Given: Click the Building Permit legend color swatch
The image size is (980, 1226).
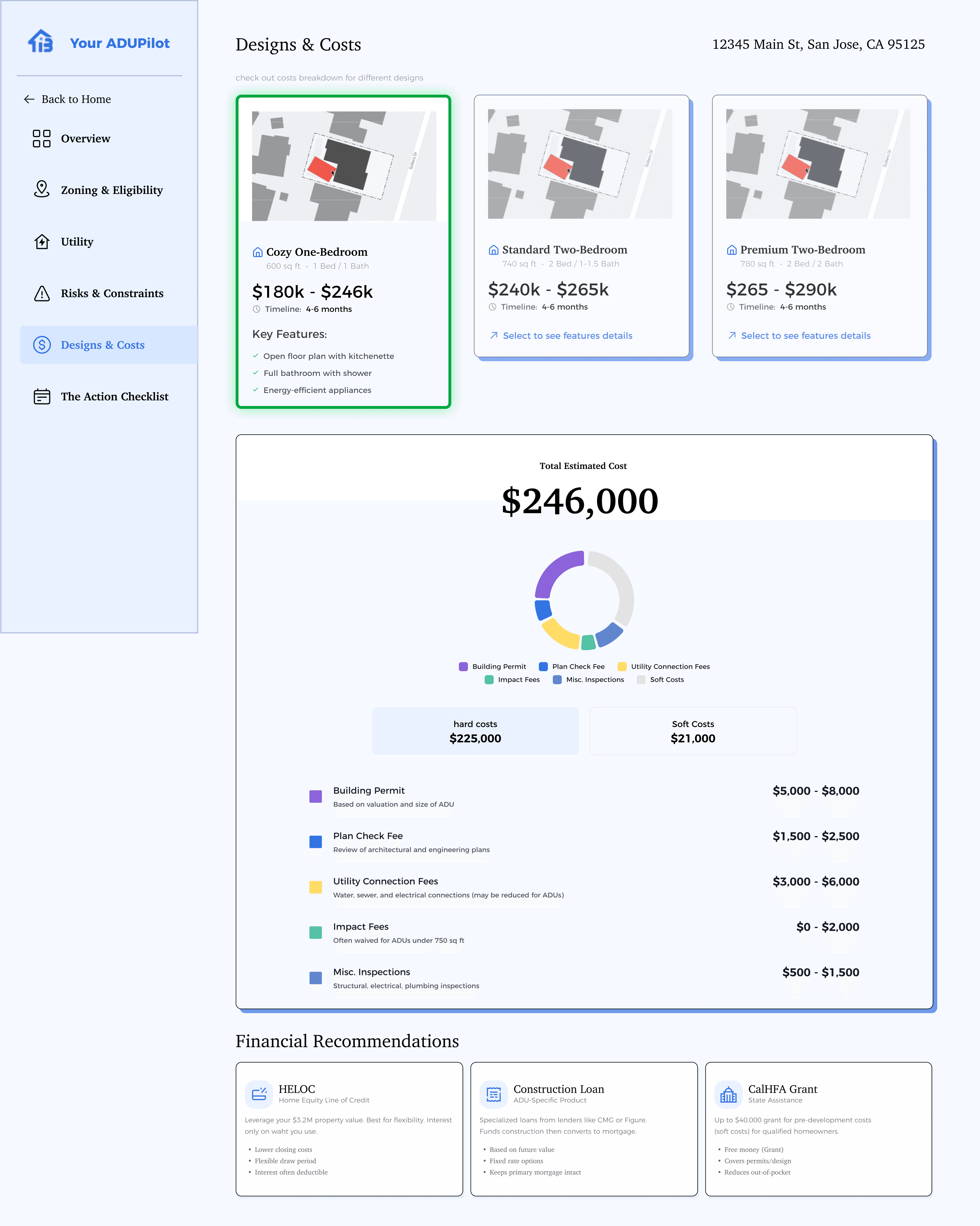Looking at the screenshot, I should 463,667.
